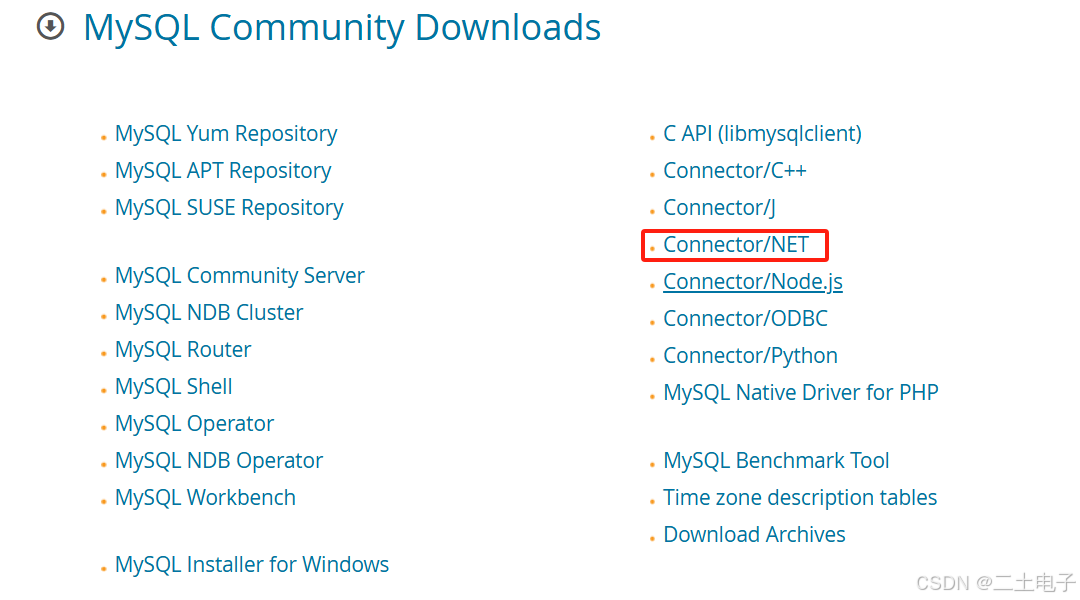
Task: Select the Connector/C++ link
Action: [x=735, y=171]
